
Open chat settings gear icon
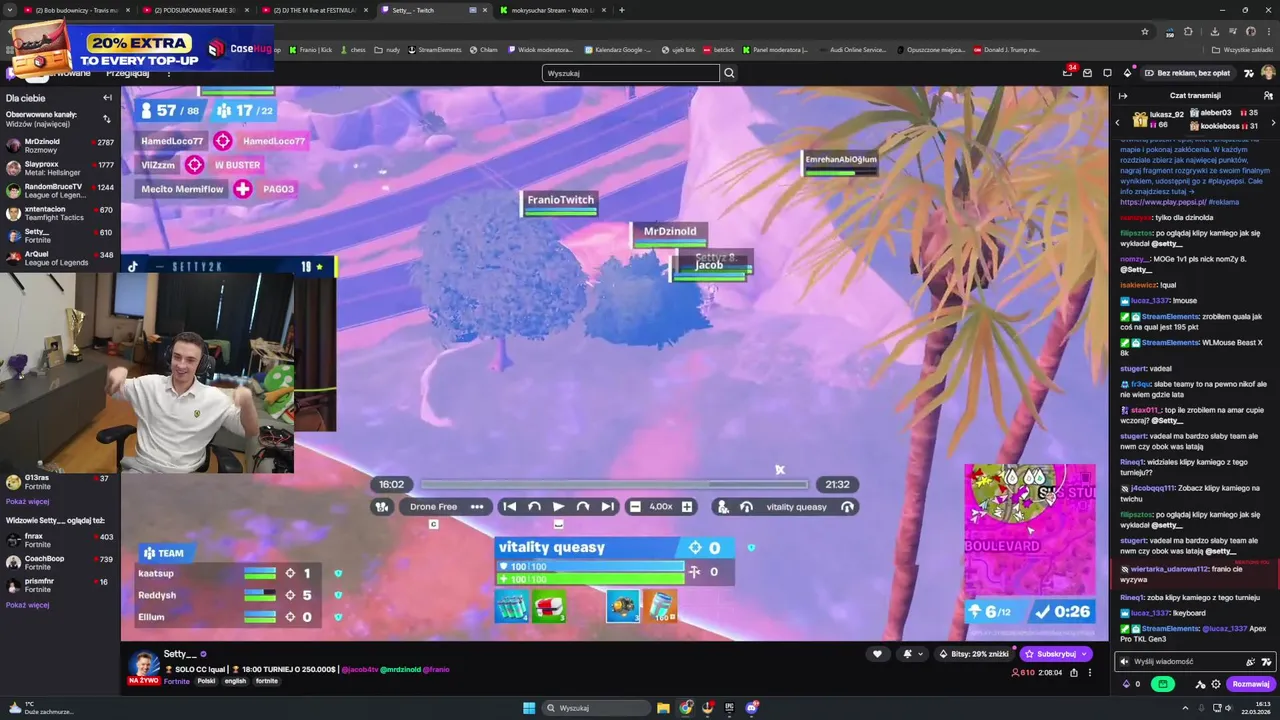[x=1216, y=684]
